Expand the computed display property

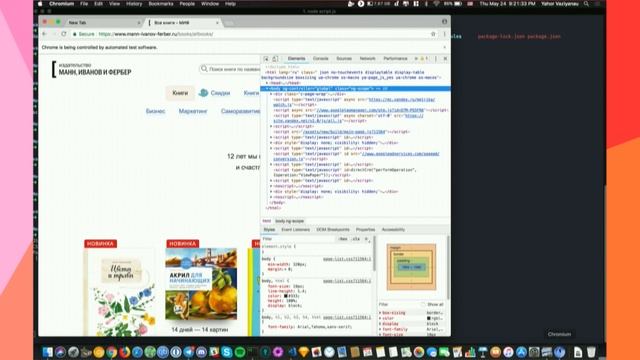point(380,324)
